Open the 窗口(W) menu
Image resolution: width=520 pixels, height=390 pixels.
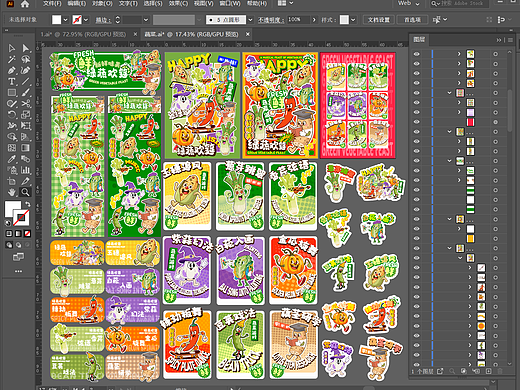pyautogui.click(x=230, y=3)
